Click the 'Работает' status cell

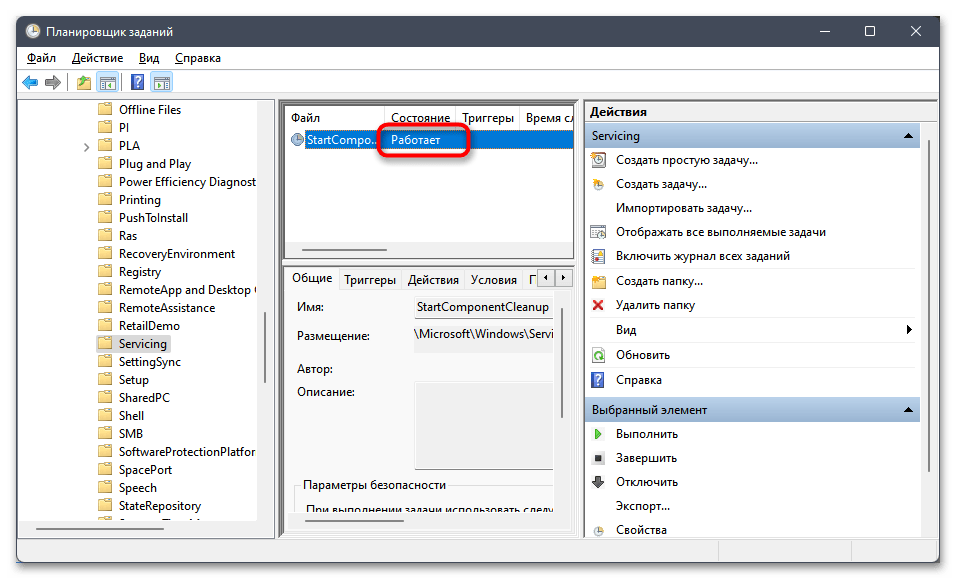(415, 140)
